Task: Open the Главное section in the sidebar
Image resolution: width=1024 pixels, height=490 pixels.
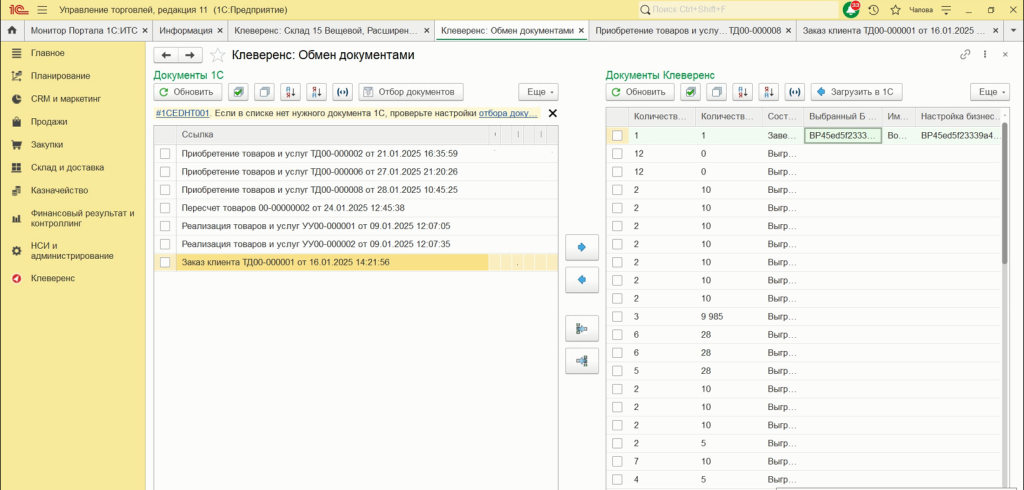Action: click(72, 53)
